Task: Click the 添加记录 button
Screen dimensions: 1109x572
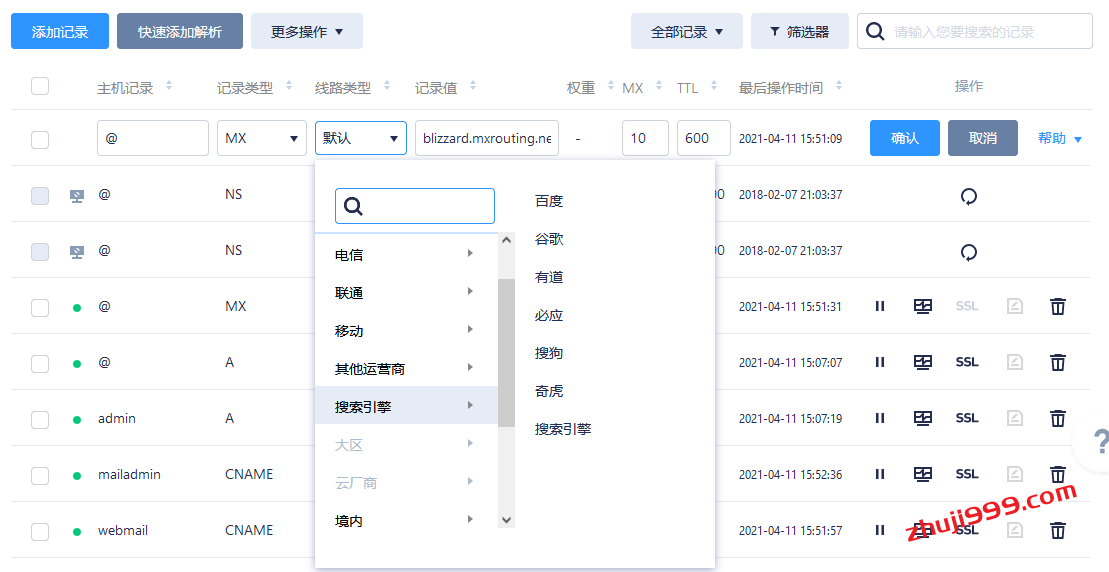Action: [60, 31]
